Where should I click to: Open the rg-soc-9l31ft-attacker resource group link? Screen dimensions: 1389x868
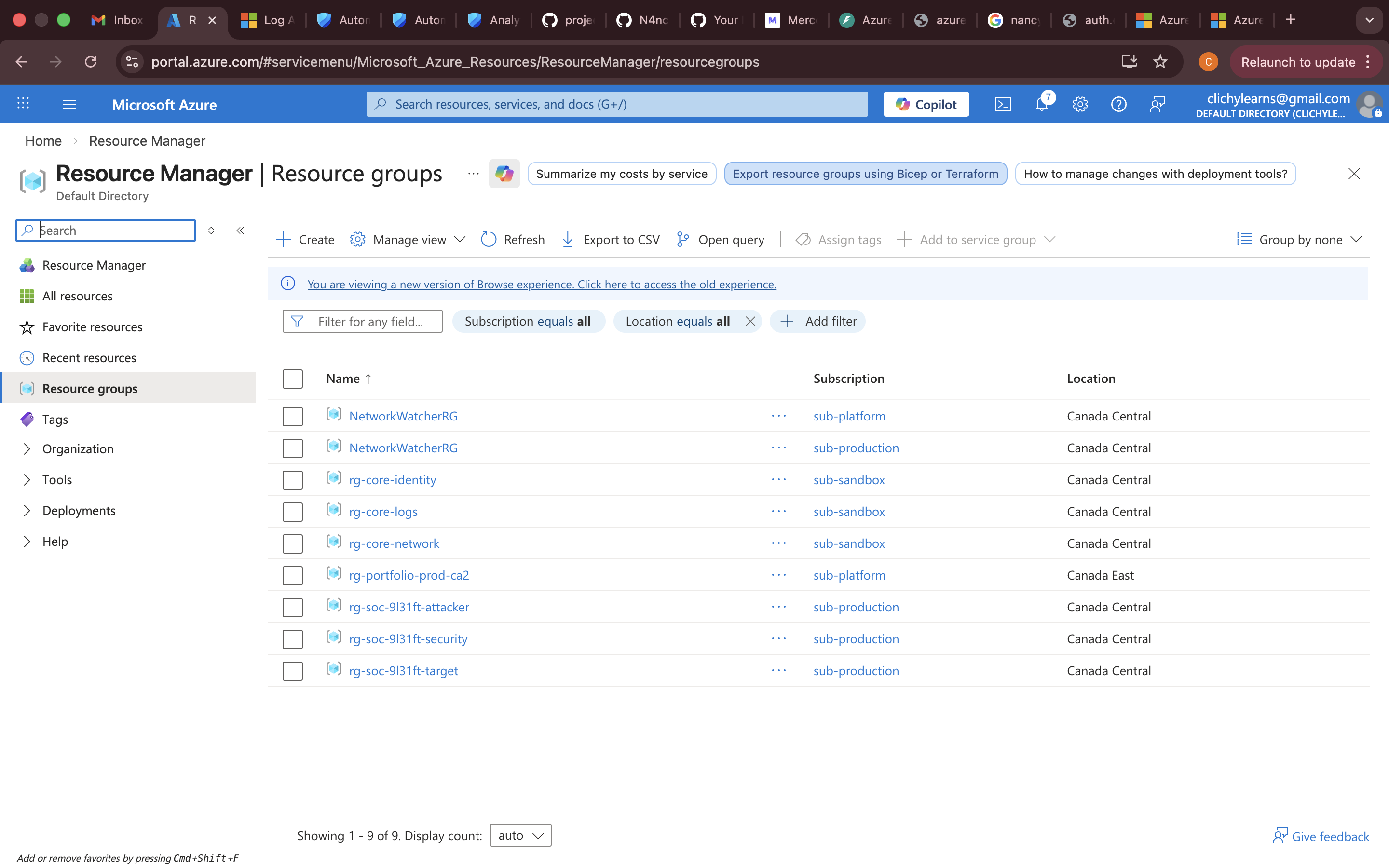(409, 607)
